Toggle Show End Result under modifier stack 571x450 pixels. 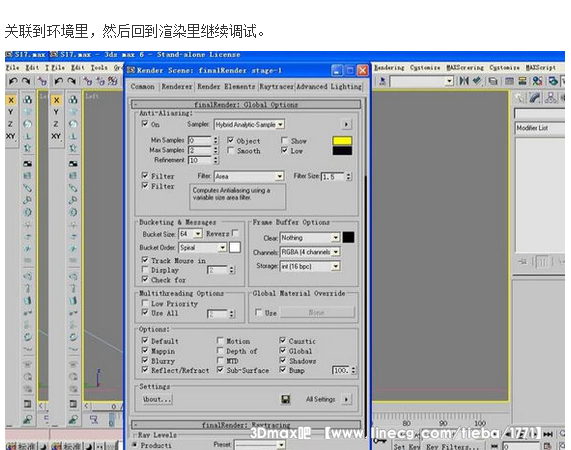(542, 261)
